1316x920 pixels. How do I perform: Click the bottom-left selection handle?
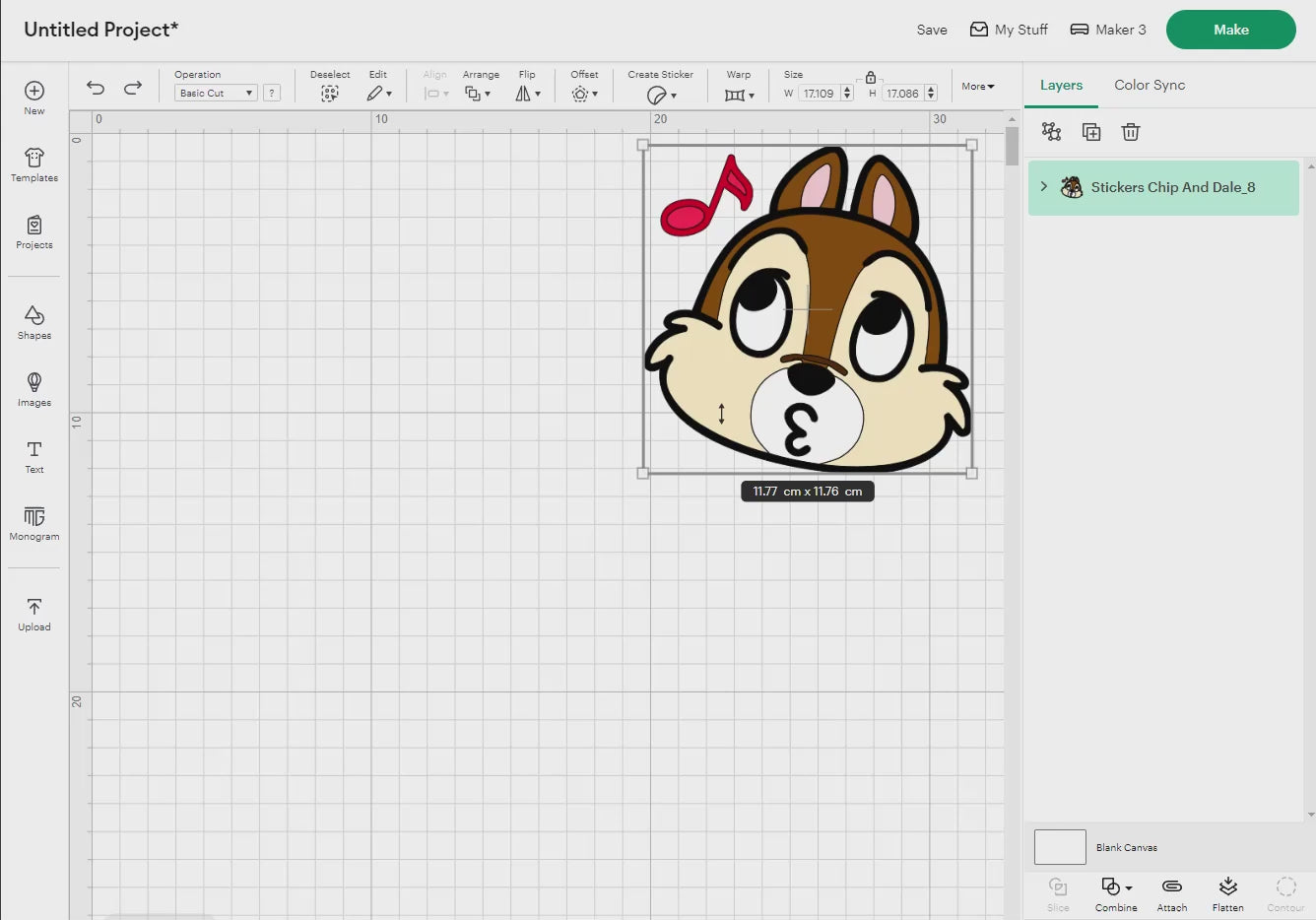643,474
